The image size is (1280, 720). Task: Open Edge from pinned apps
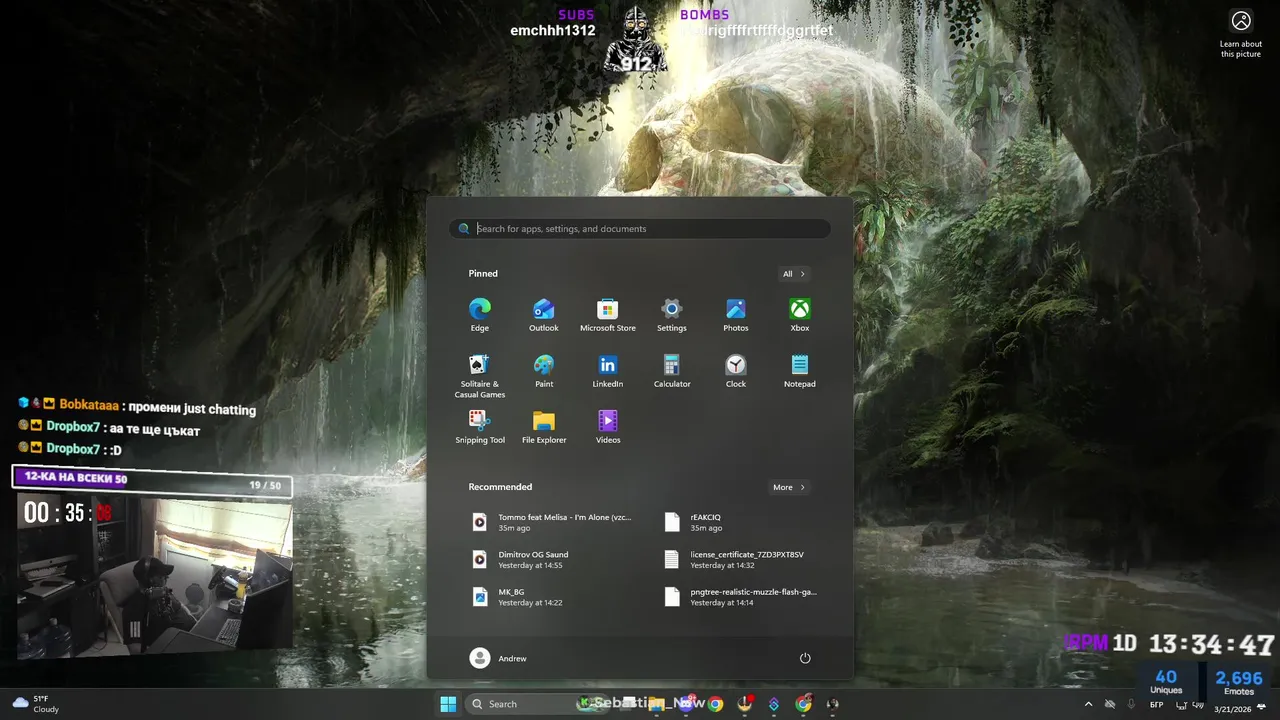(x=480, y=315)
